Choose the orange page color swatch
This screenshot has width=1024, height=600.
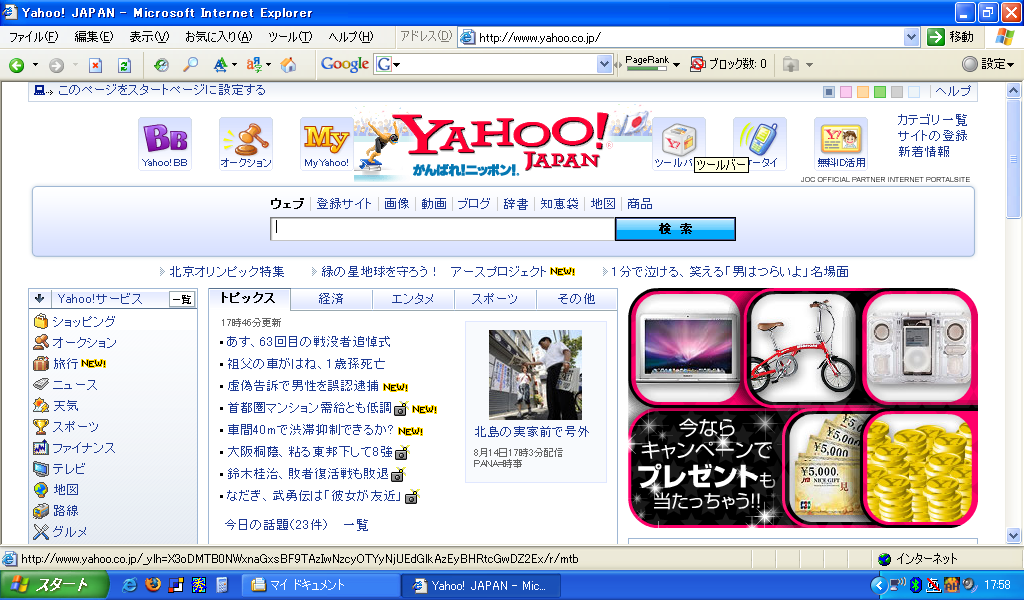tap(863, 92)
